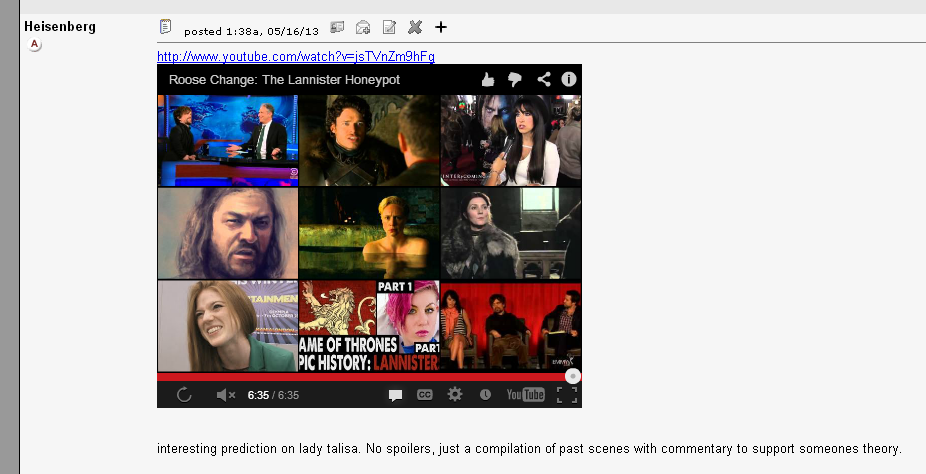This screenshot has width=926, height=474.
Task: Click the Watch Later clock icon
Action: [x=485, y=395]
